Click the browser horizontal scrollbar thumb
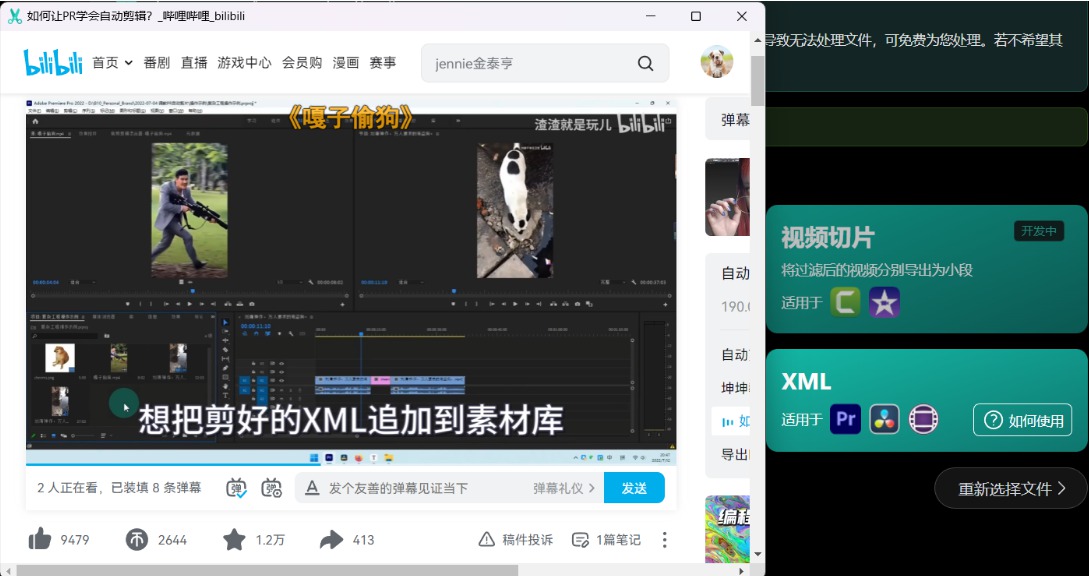 point(267,570)
